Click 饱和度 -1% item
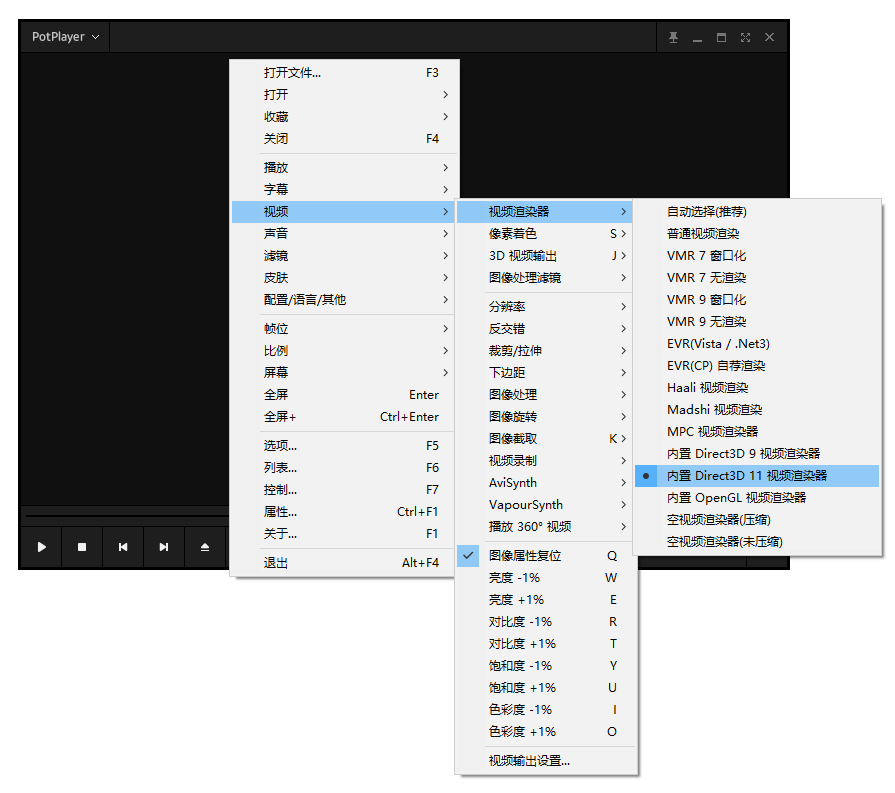Screen dimensions: 895x793 (546, 666)
